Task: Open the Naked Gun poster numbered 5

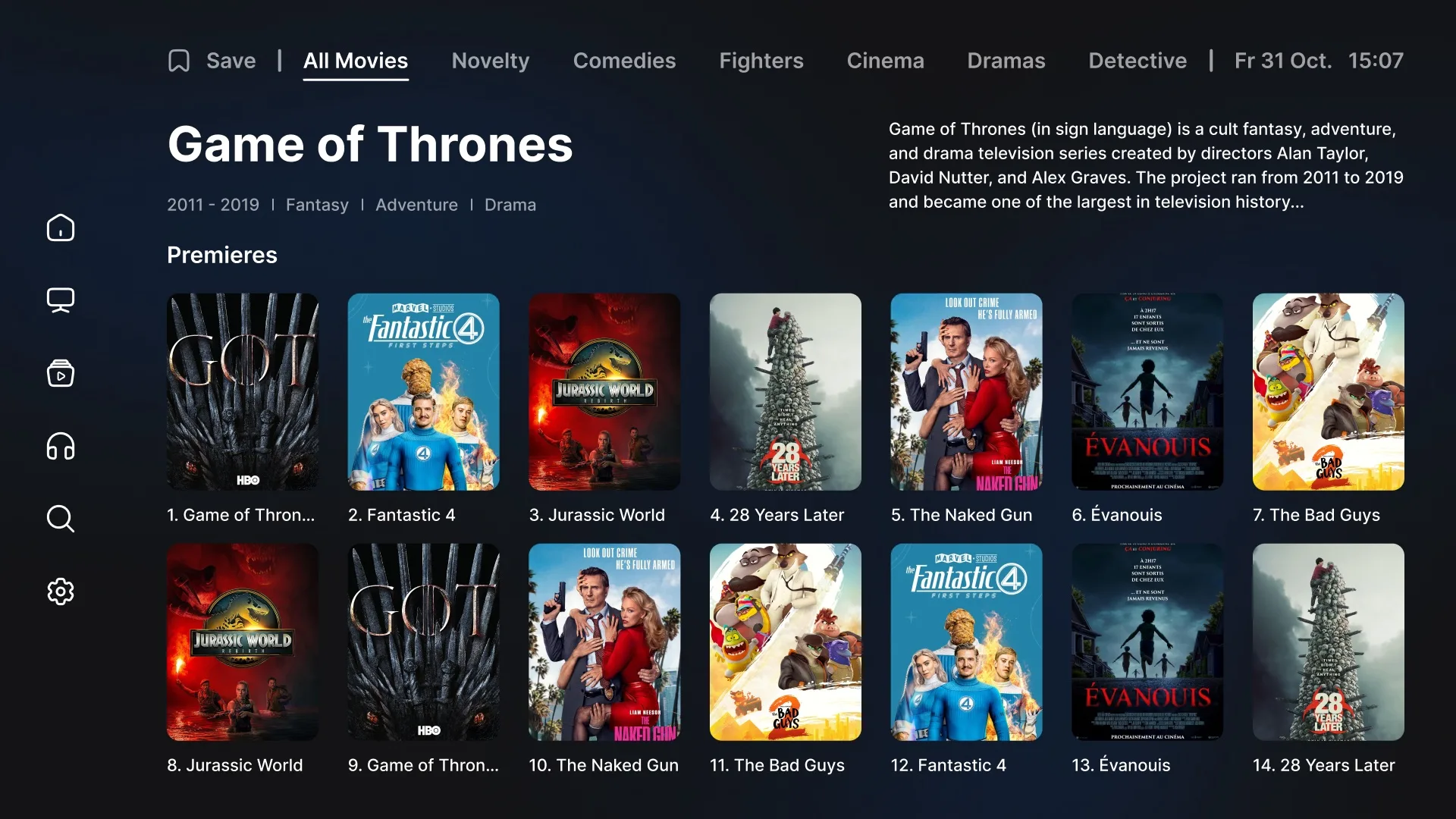Action: (x=966, y=392)
